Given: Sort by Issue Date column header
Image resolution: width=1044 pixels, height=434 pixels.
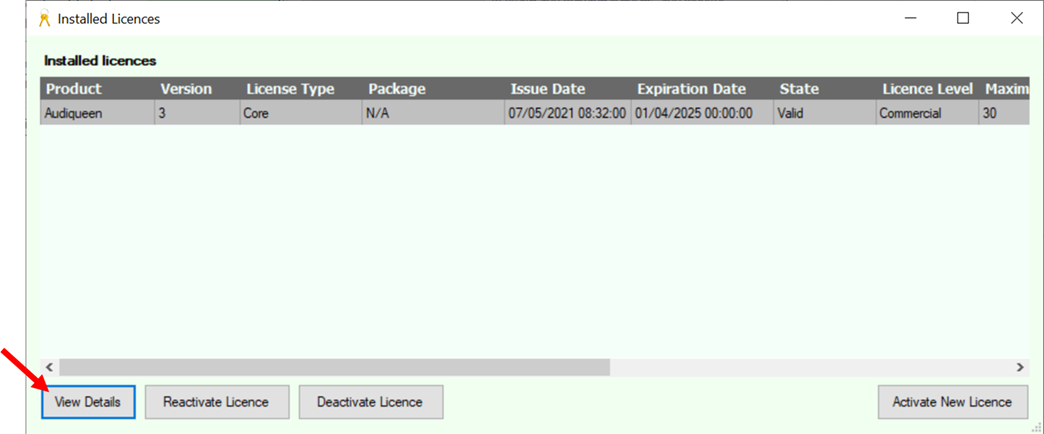Looking at the screenshot, I should point(568,89).
